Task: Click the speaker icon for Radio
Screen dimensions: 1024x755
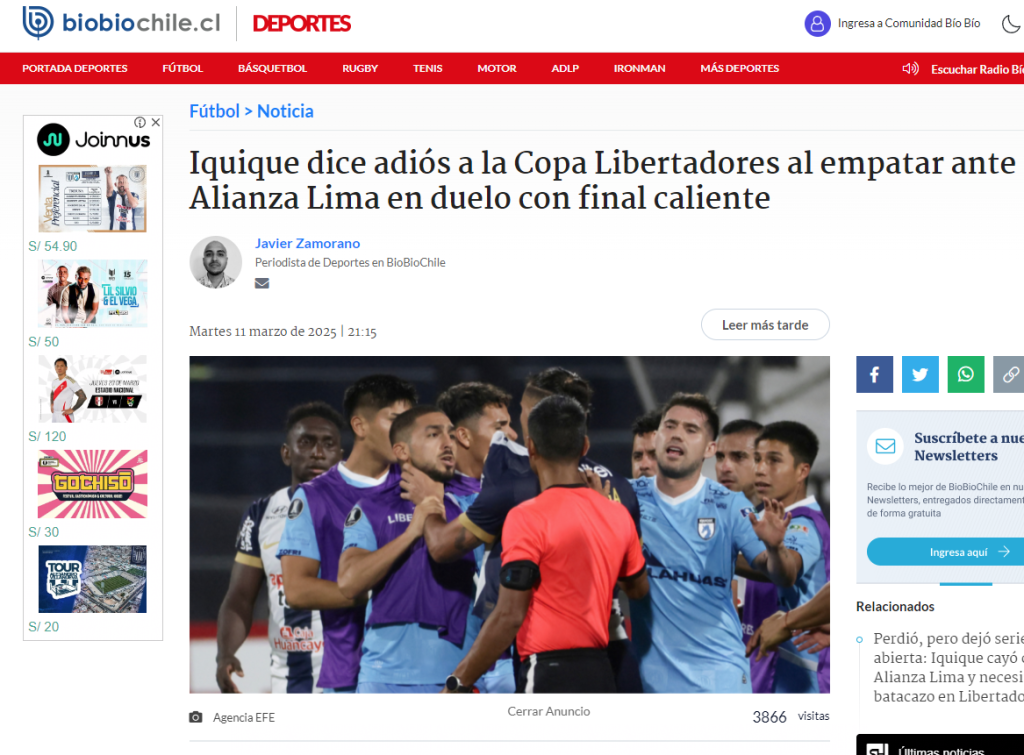Action: point(910,69)
